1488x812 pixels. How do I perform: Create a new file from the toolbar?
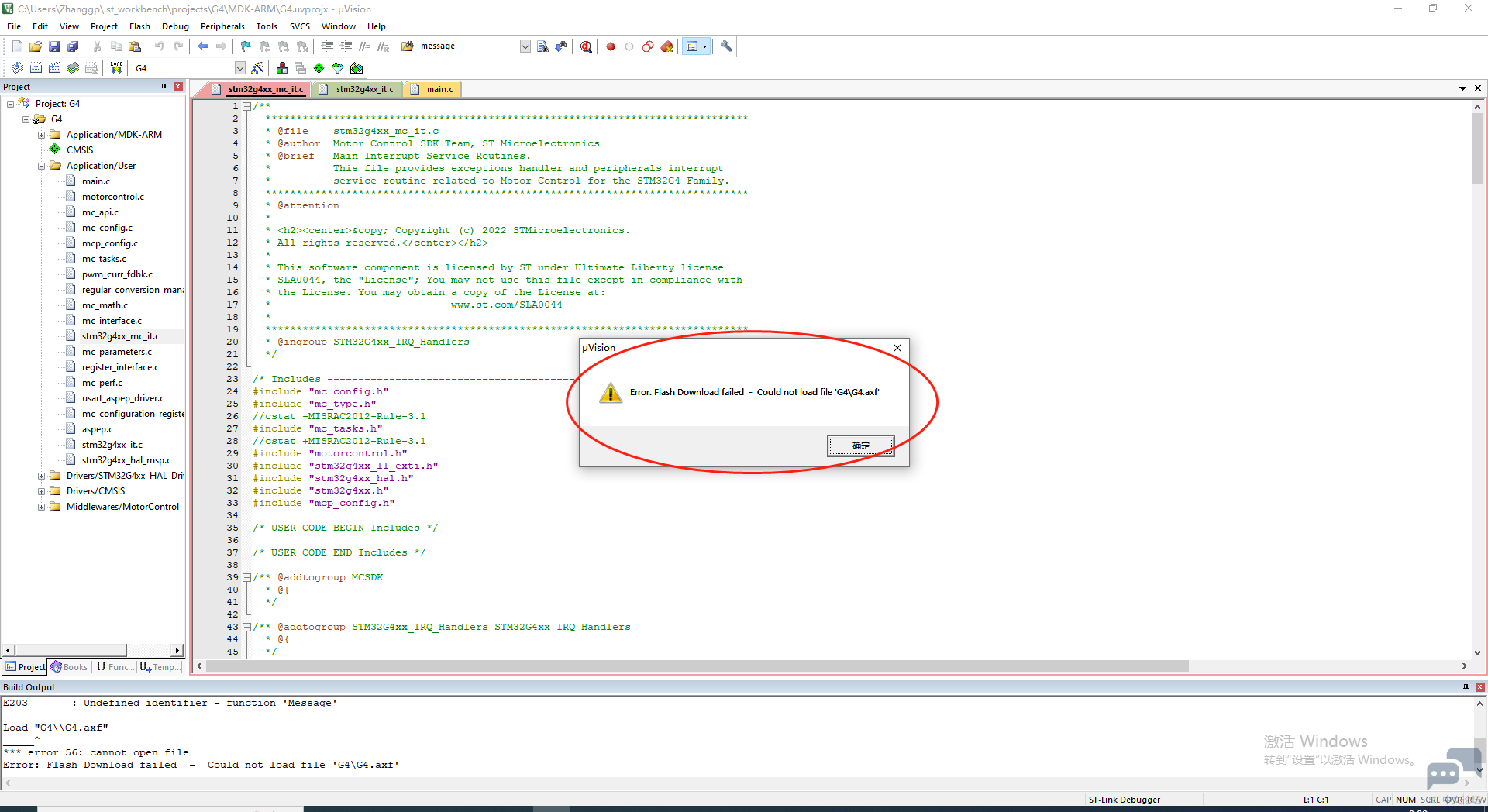click(17, 46)
